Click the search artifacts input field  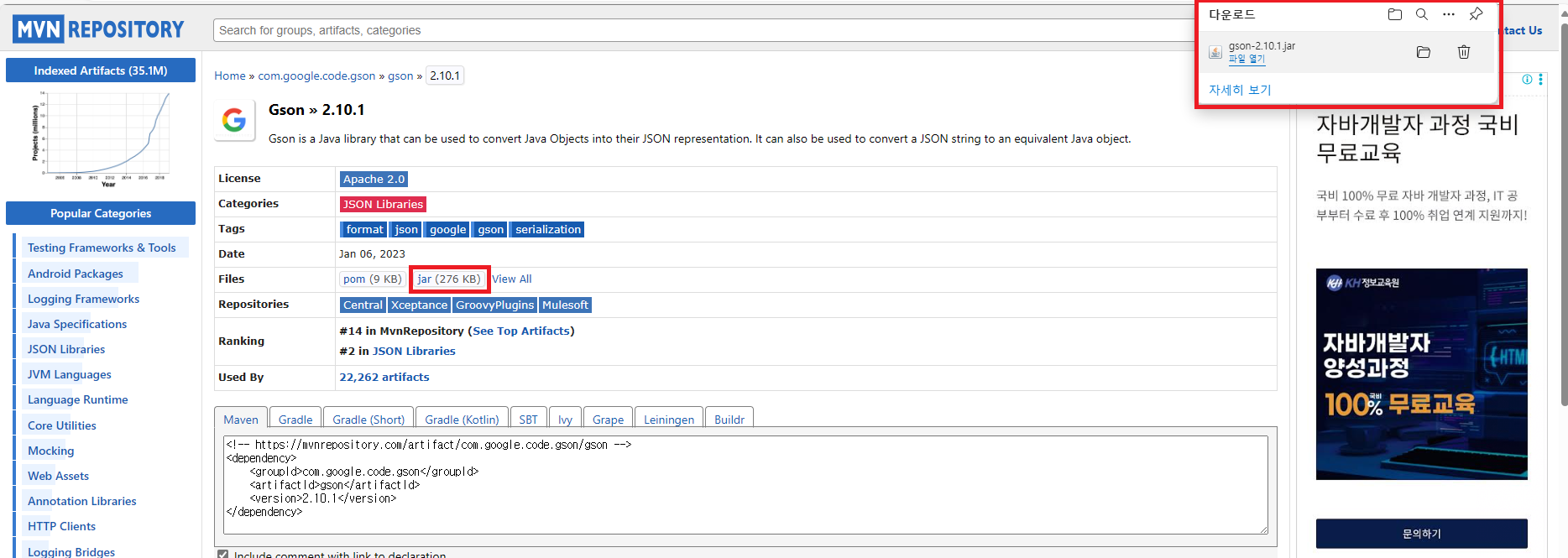coord(703,30)
